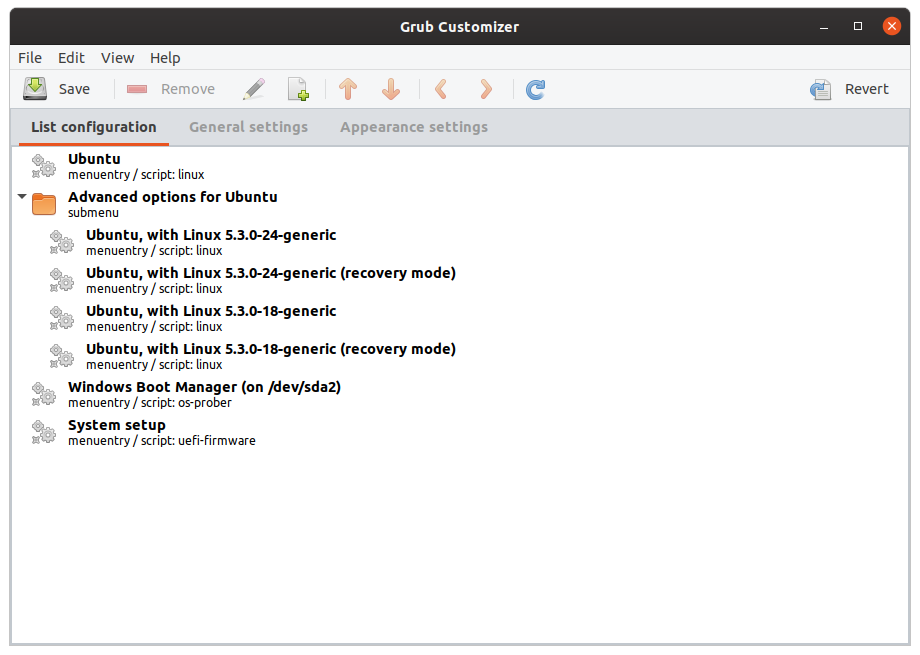Select Windows Boot Manager (on /dev/sda2)

coord(460,394)
